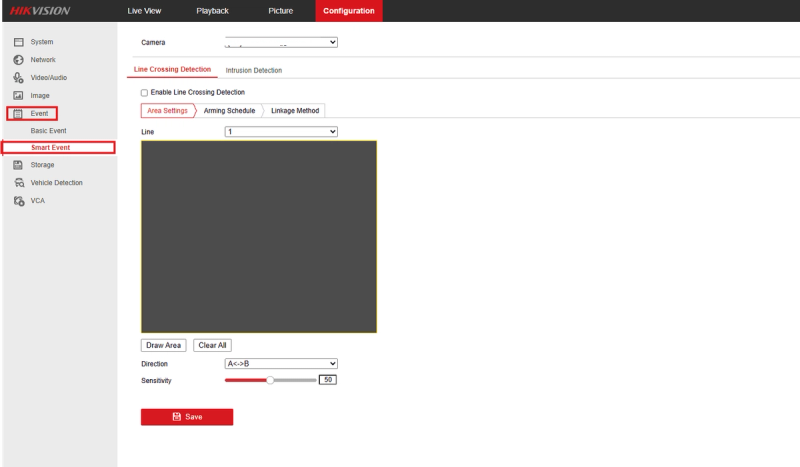Open the Image menu label

click(40, 95)
